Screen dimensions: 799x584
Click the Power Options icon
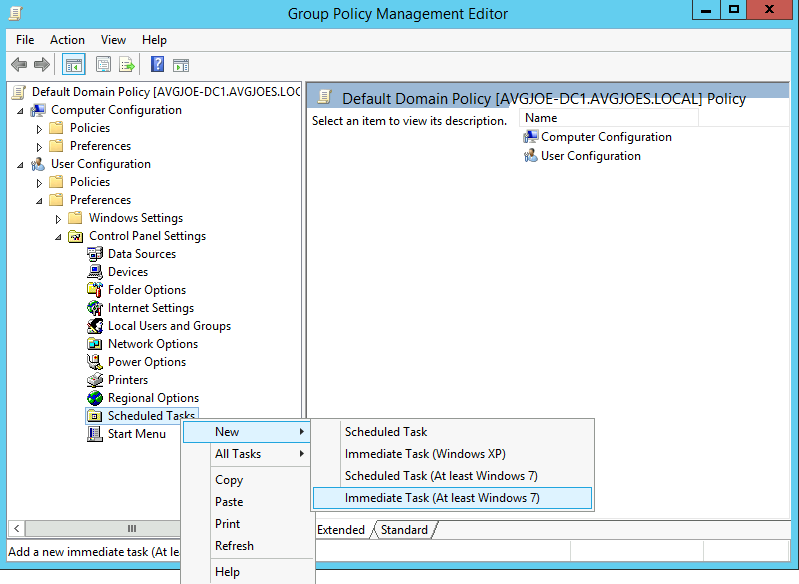tap(95, 362)
